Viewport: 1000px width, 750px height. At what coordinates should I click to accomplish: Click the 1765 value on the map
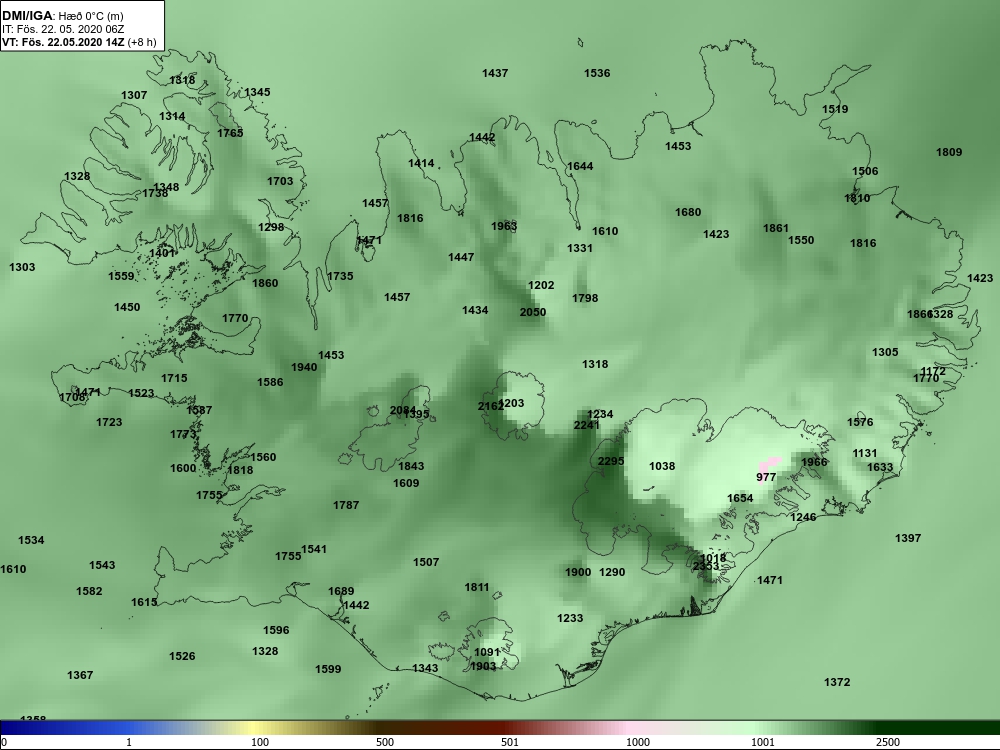[x=230, y=134]
